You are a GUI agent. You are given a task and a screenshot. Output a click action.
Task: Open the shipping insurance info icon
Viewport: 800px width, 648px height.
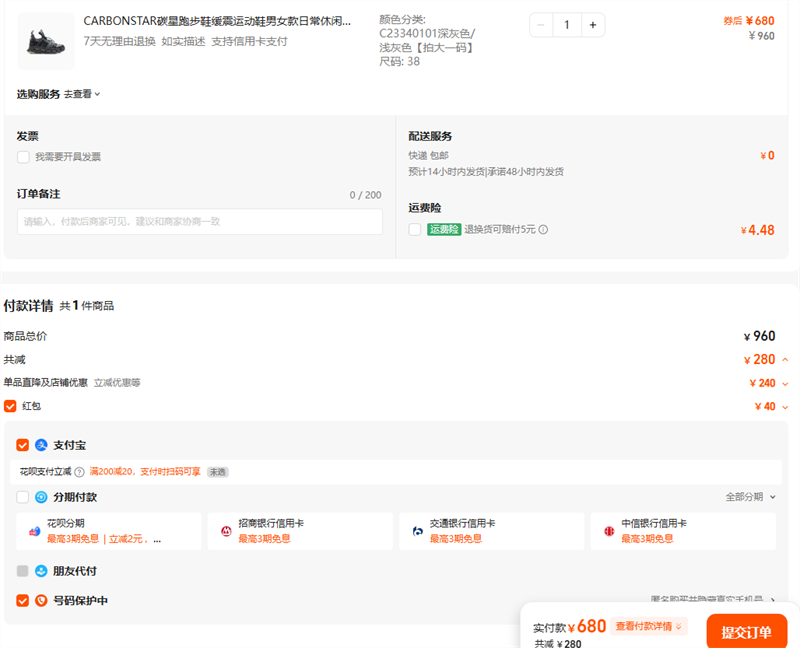[543, 230]
